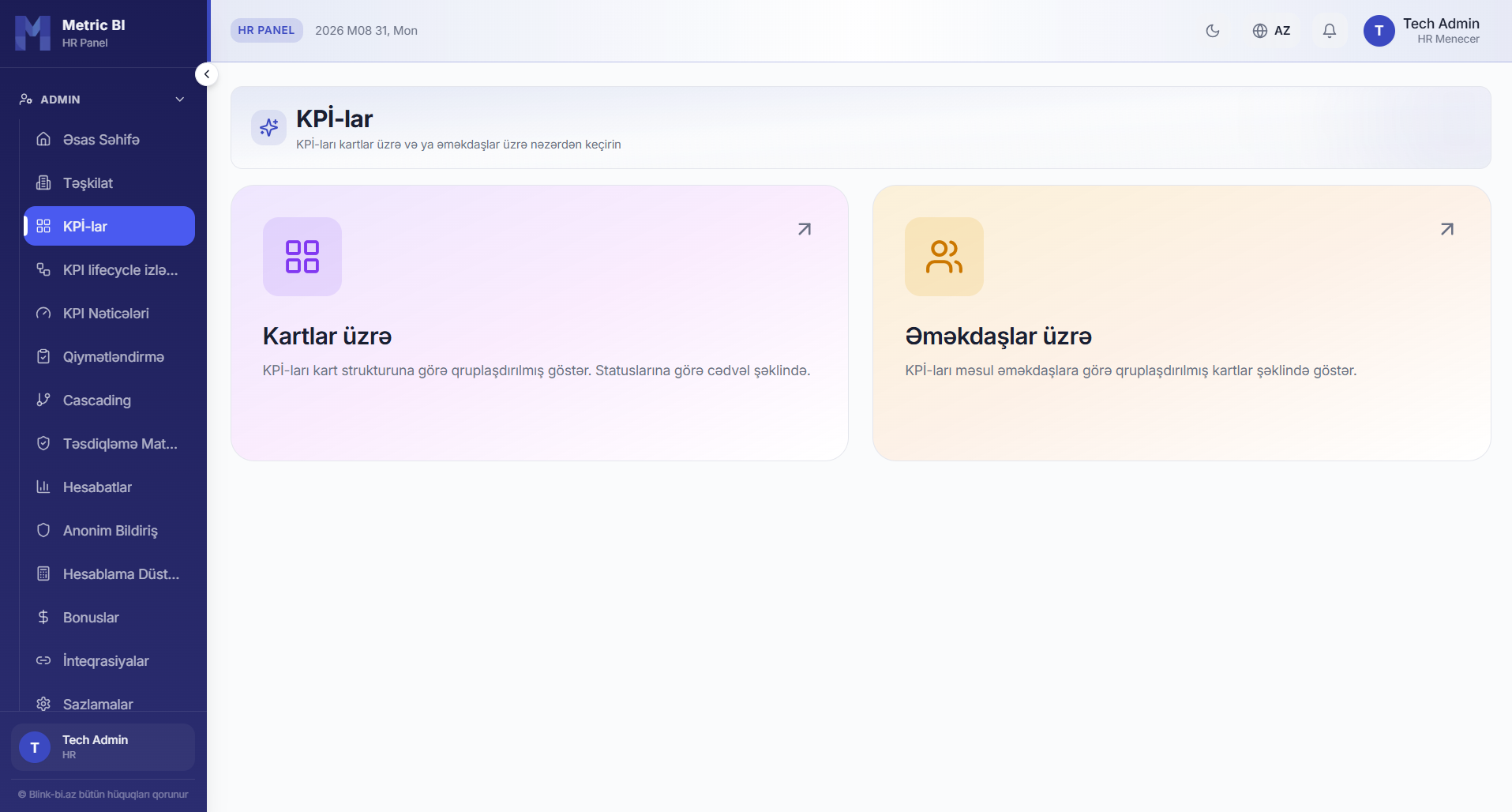
Task: Open Bonuslar dollar icon
Action: coord(43,617)
